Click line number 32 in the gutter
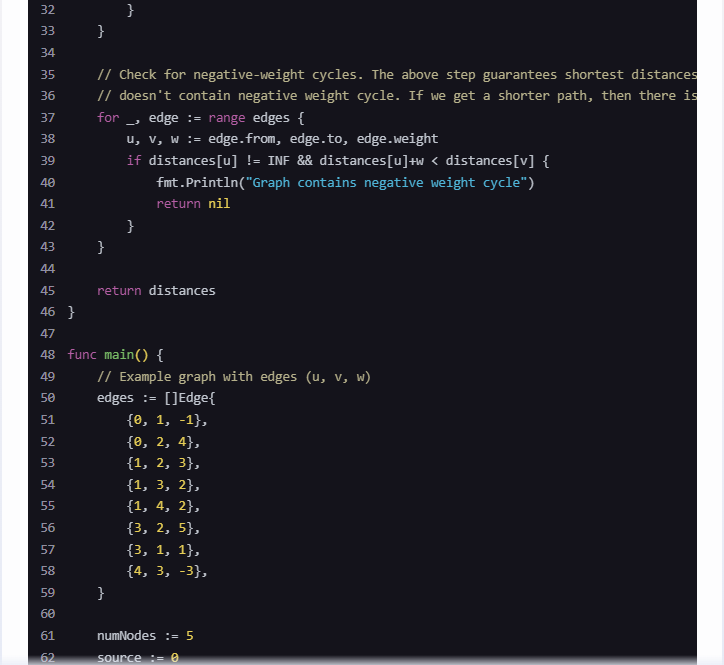This screenshot has height=665, width=724. pyautogui.click(x=48, y=9)
